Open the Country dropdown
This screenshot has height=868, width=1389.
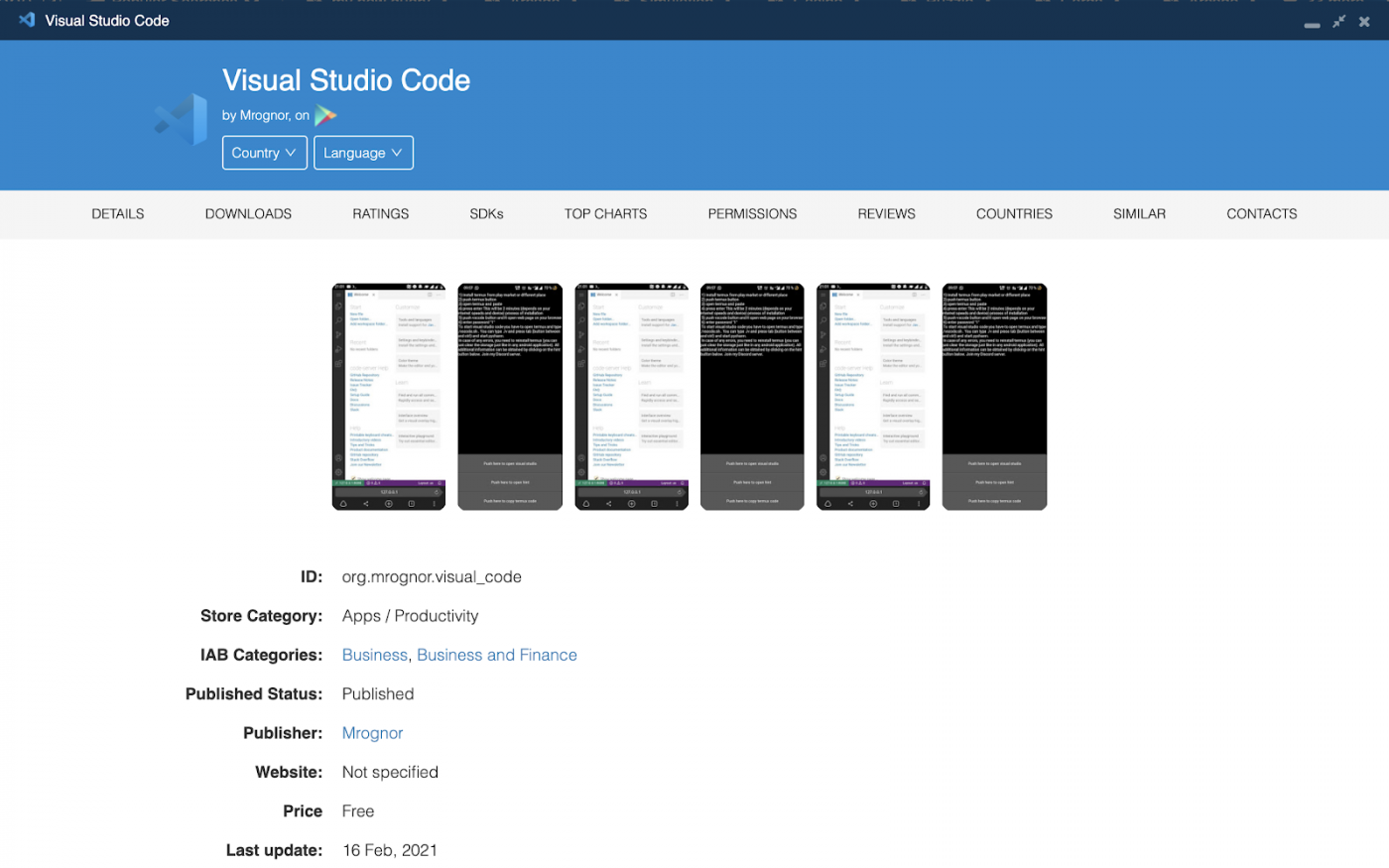tap(264, 153)
